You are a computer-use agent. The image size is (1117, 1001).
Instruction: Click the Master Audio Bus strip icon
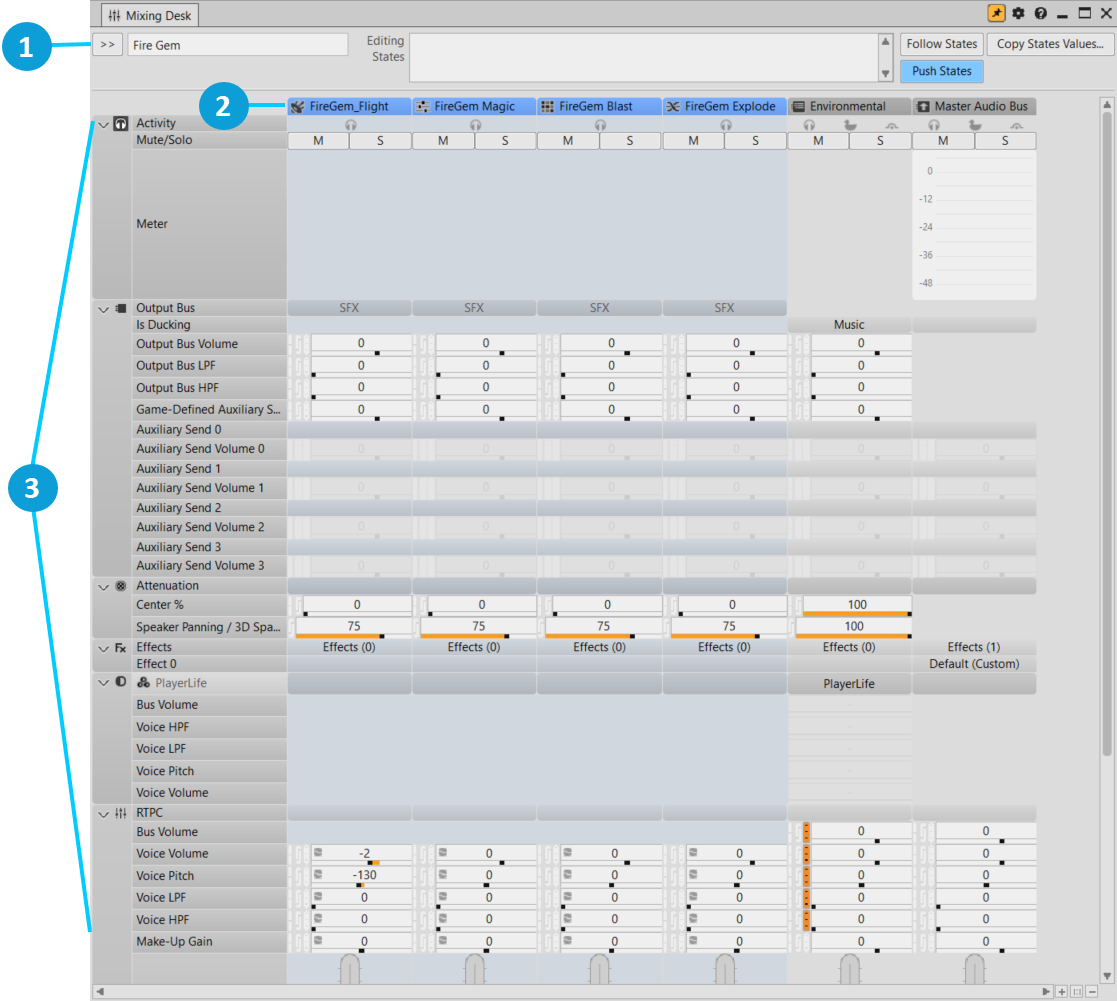[x=923, y=107]
